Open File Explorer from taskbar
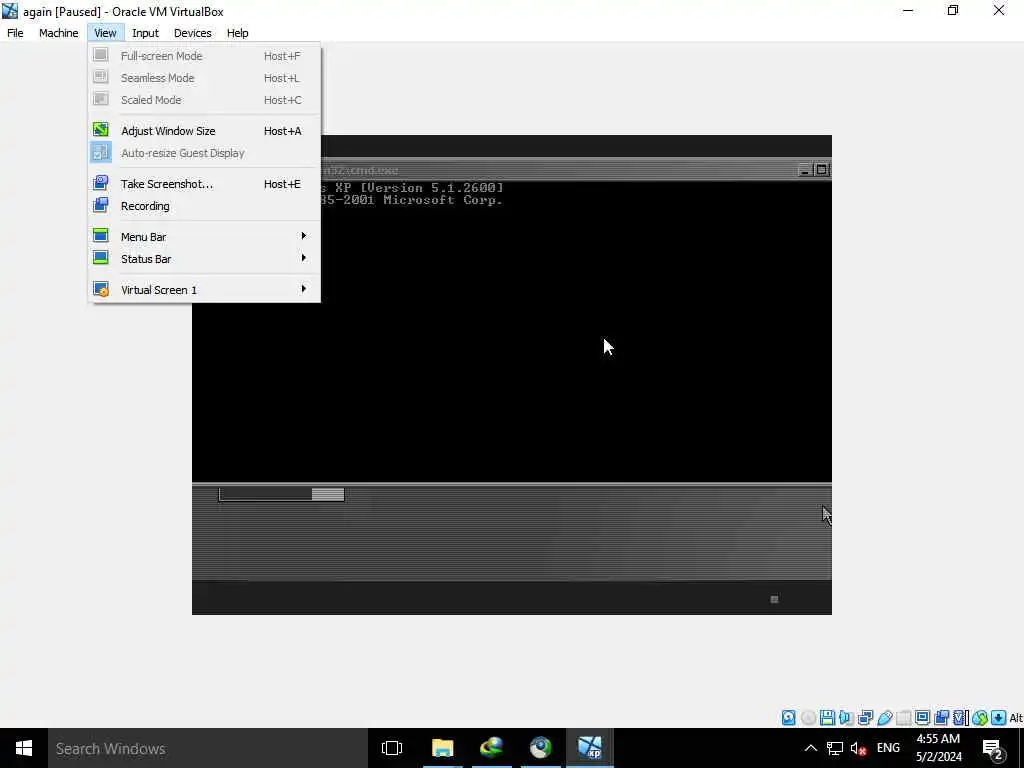Screen dimensions: 1024x768 click(x=442, y=748)
